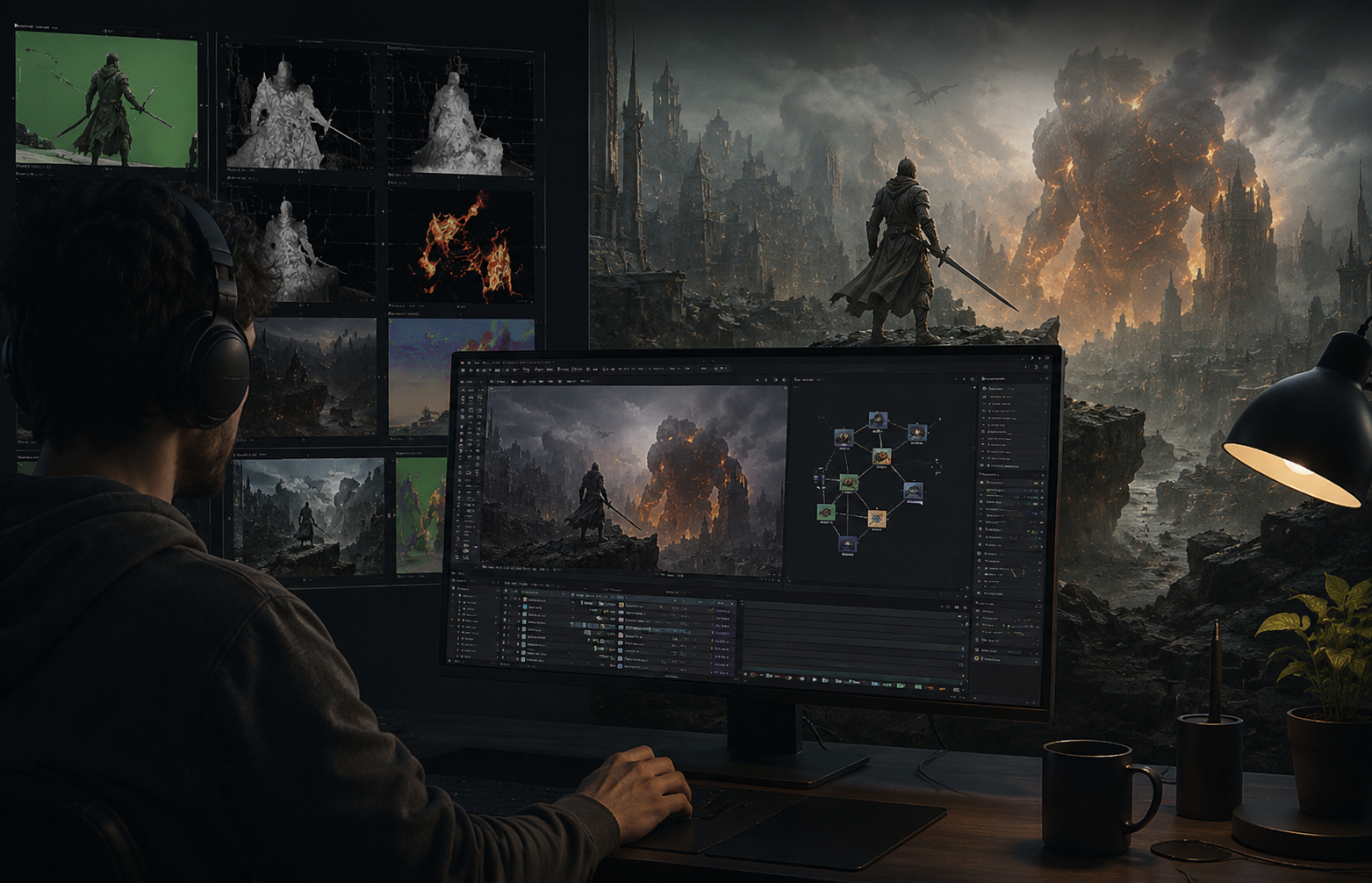Select the upper-left blue node in node graph
This screenshot has width=1372, height=883.
(x=844, y=438)
